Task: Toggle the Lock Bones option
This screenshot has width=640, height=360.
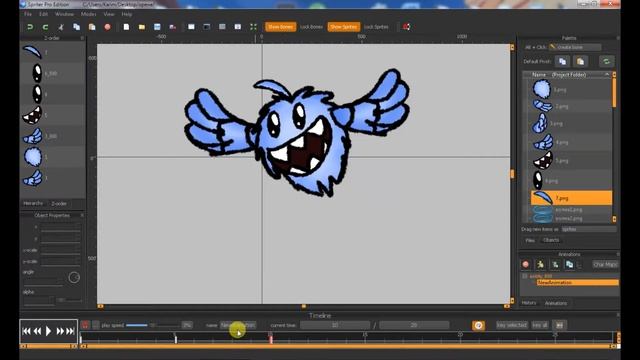Action: [311, 27]
